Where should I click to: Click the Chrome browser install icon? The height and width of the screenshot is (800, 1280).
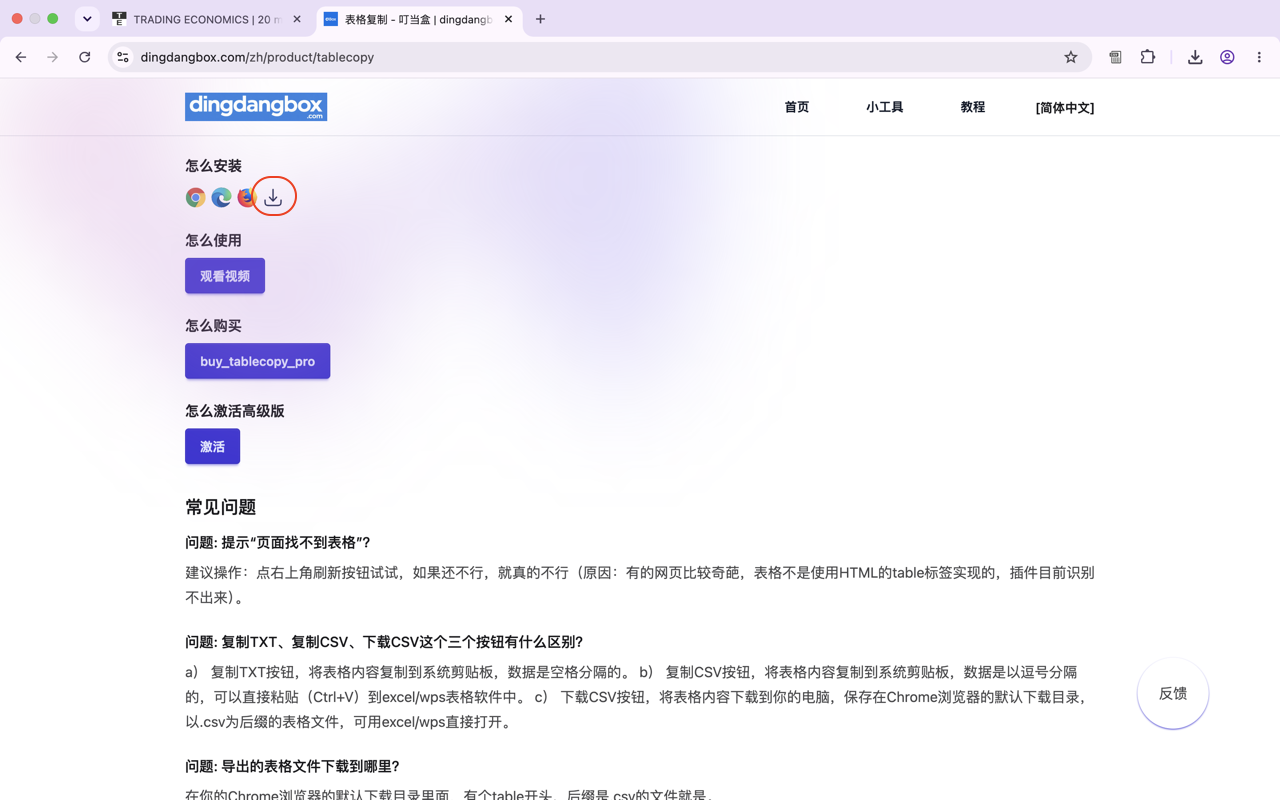(196, 197)
